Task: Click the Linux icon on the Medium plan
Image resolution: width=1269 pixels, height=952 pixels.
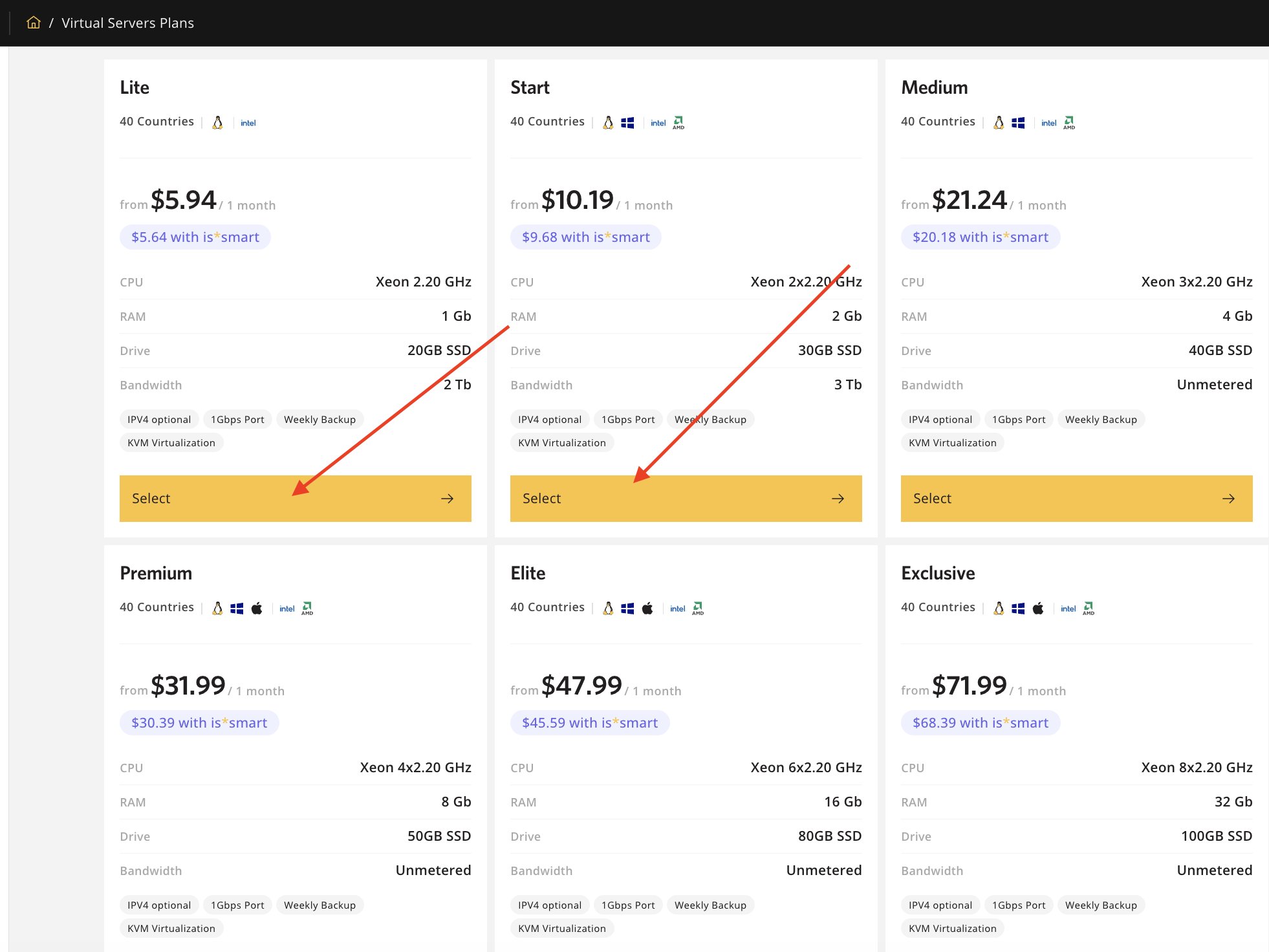Action: point(999,123)
